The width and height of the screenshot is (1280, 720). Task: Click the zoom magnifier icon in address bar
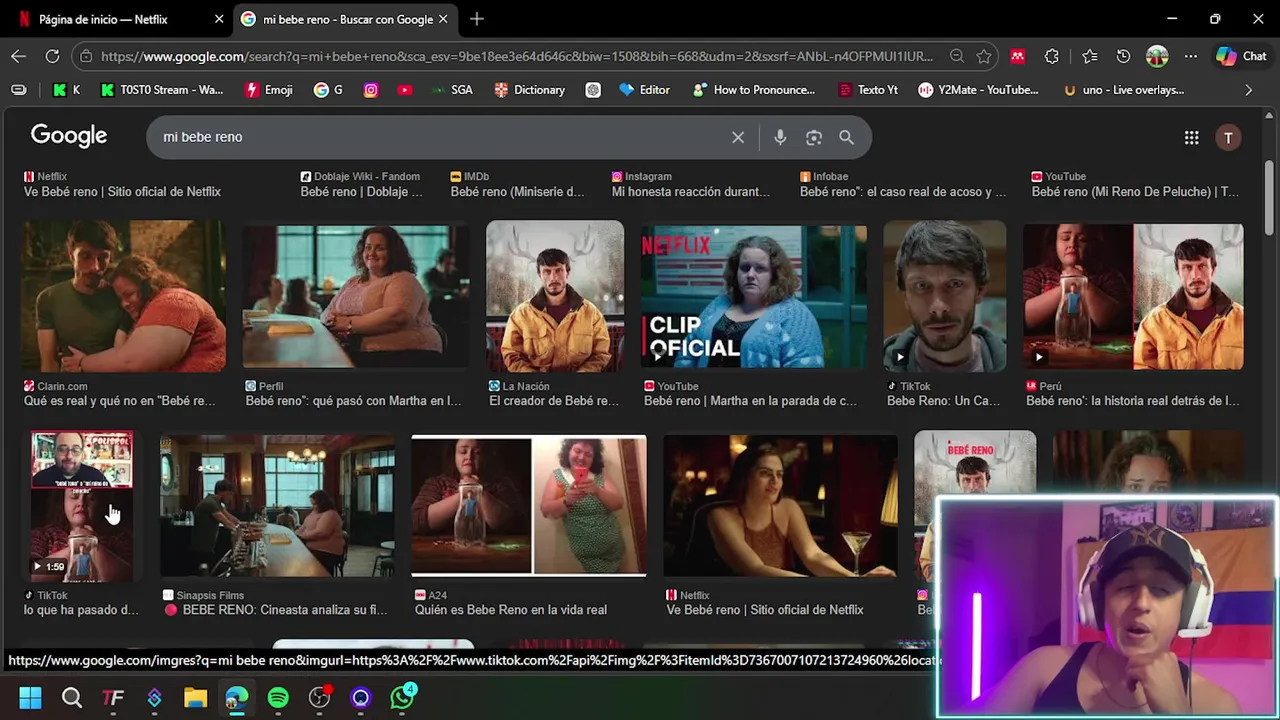pyautogui.click(x=957, y=56)
